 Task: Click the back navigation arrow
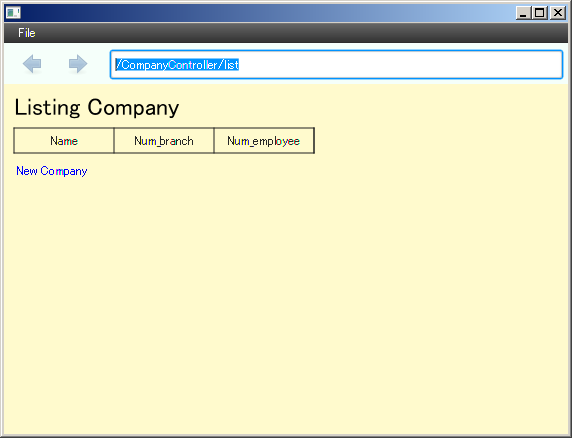pos(32,64)
